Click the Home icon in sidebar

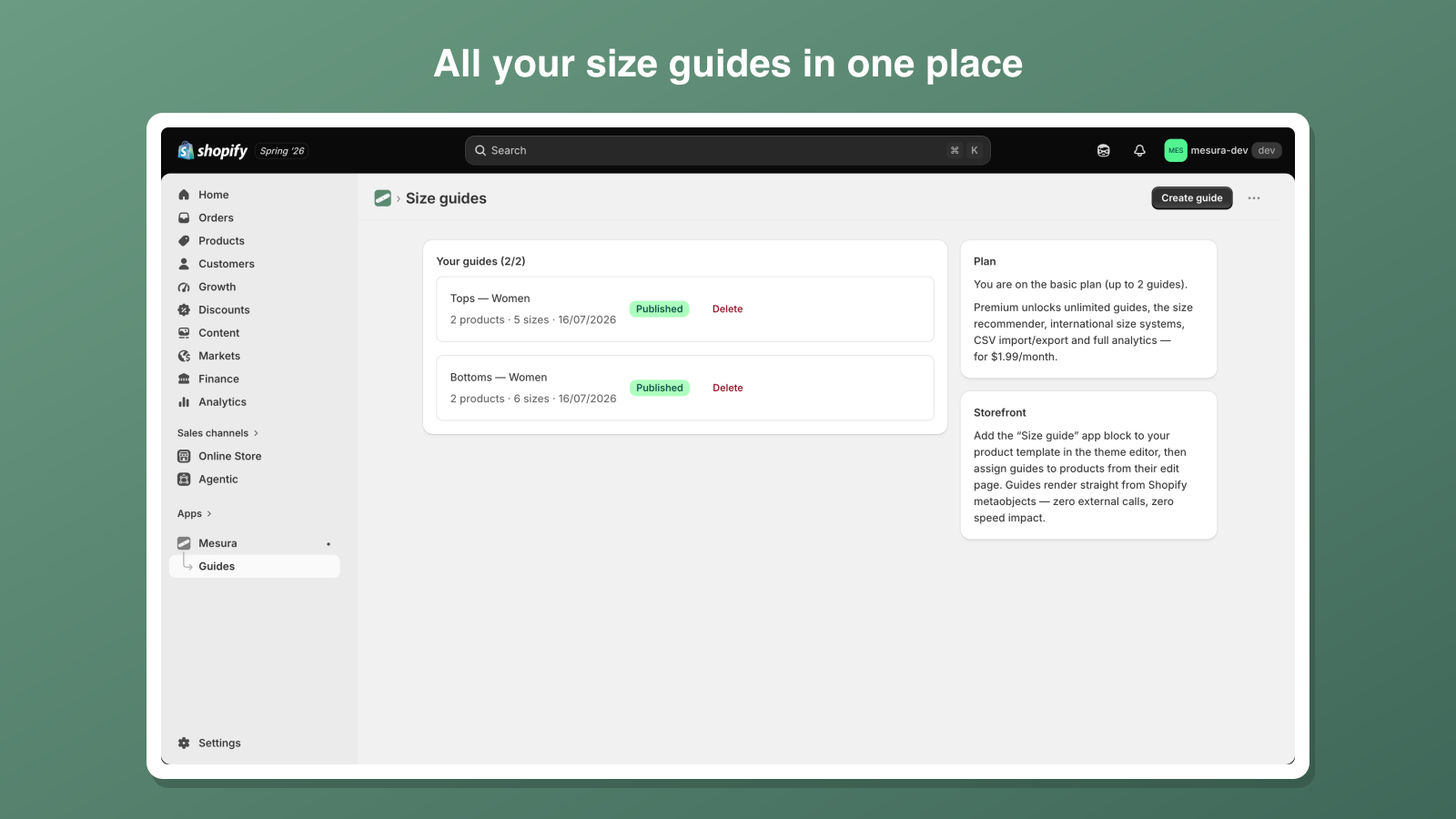coord(184,195)
